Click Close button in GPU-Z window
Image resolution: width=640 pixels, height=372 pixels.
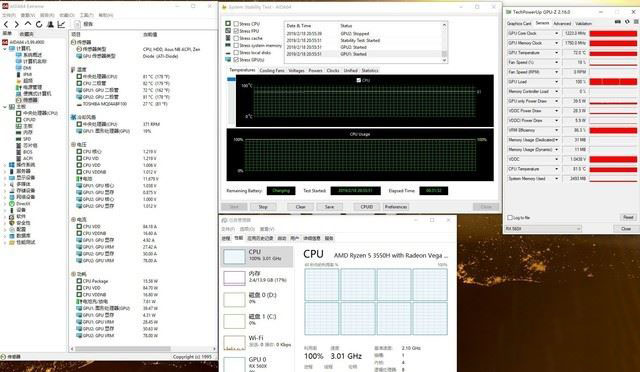[626, 229]
